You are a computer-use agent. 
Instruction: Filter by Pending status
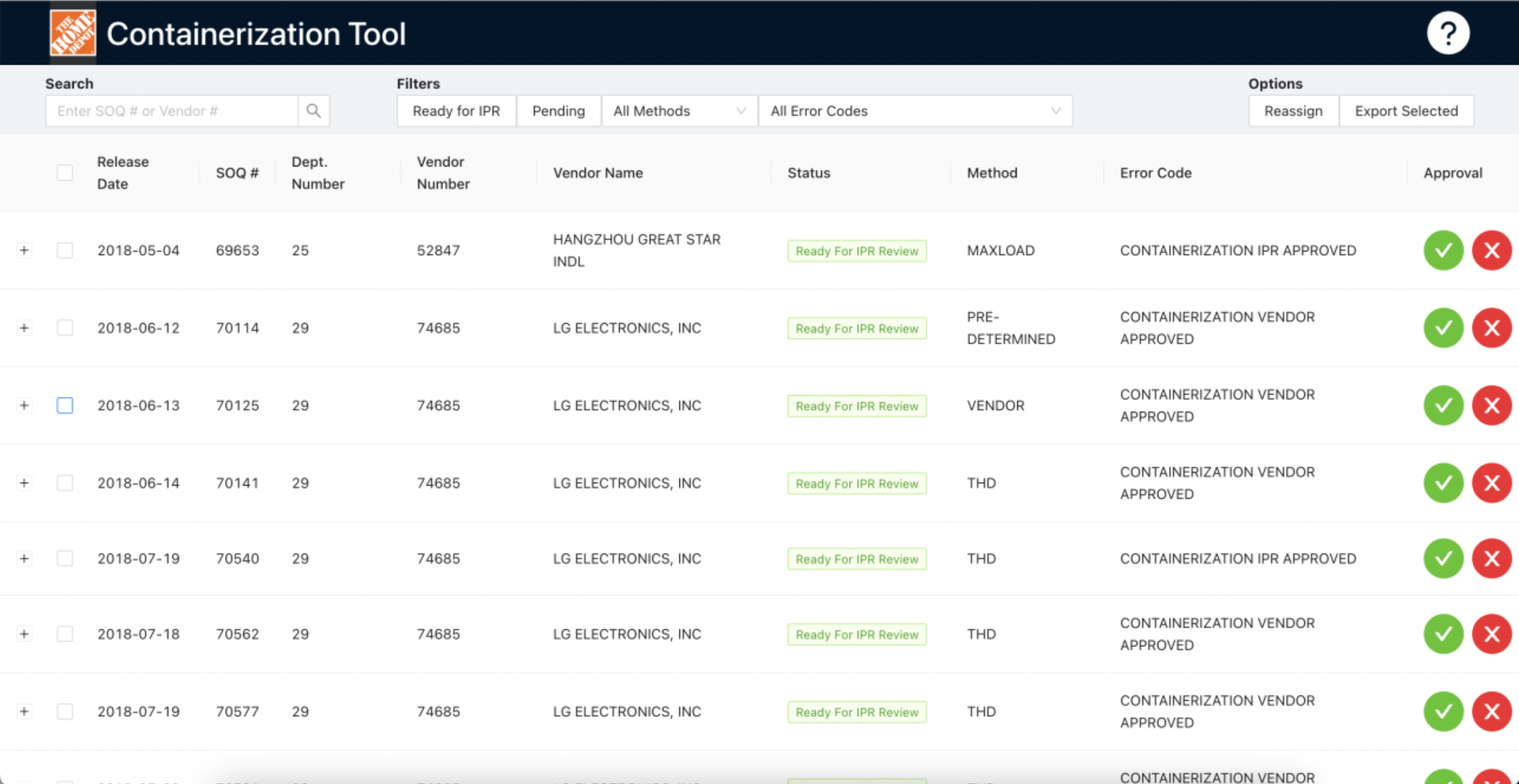point(558,111)
